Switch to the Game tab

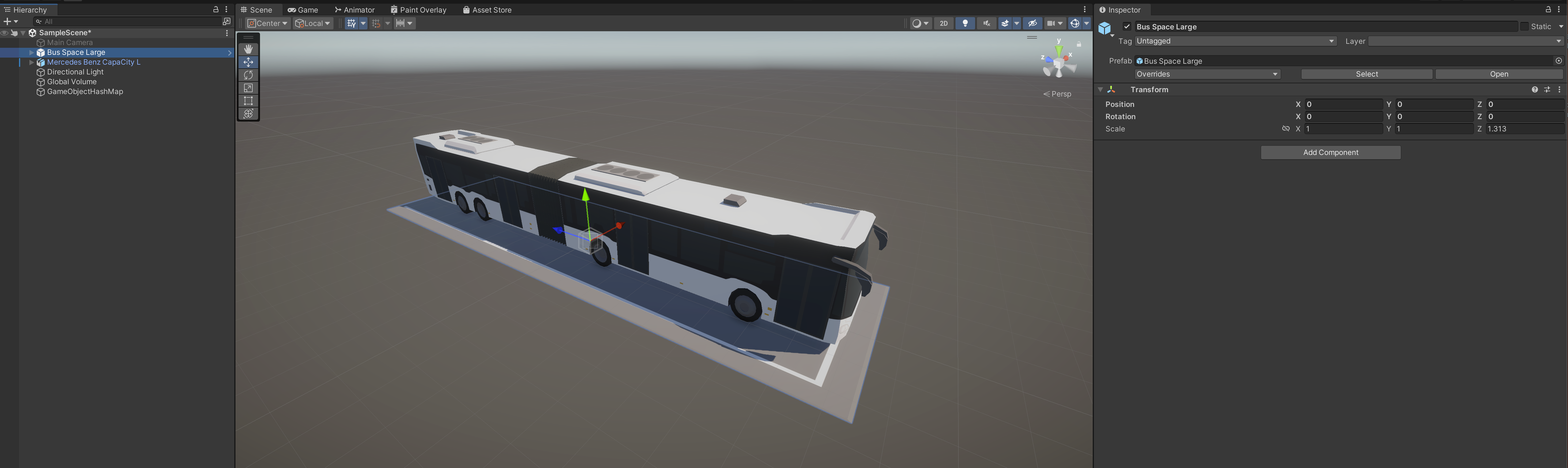pyautogui.click(x=303, y=10)
